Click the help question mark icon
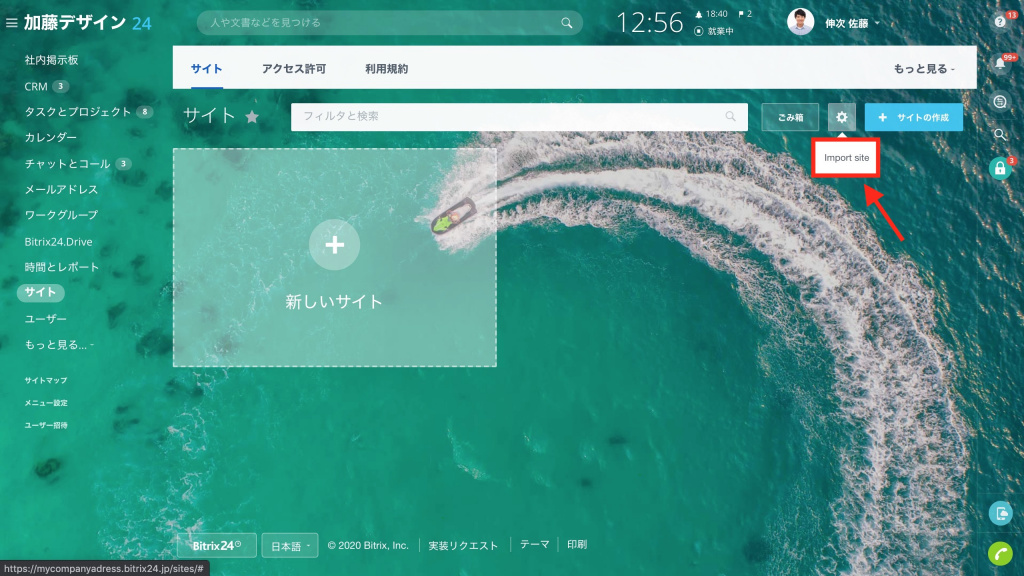Image resolution: width=1024 pixels, height=576 pixels. [999, 21]
